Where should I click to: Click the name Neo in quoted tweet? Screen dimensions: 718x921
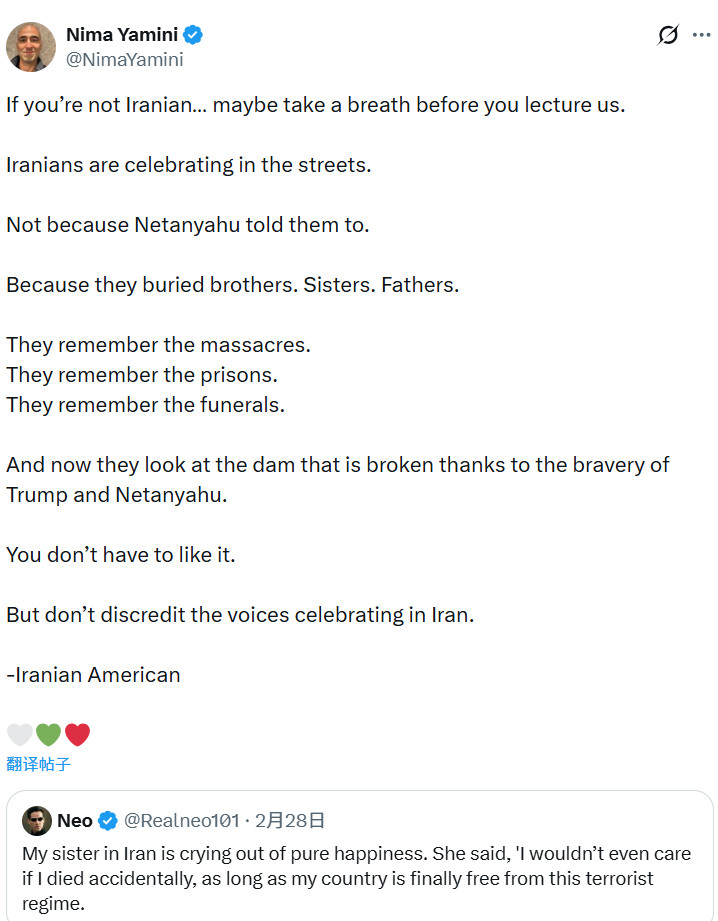pos(75,820)
